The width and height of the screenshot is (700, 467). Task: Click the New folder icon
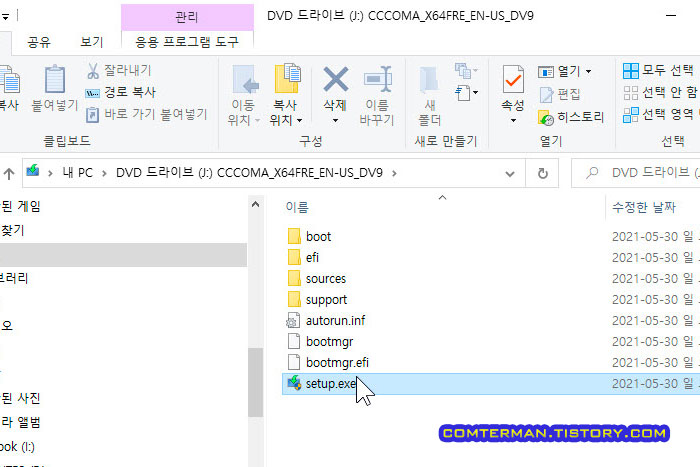click(429, 79)
